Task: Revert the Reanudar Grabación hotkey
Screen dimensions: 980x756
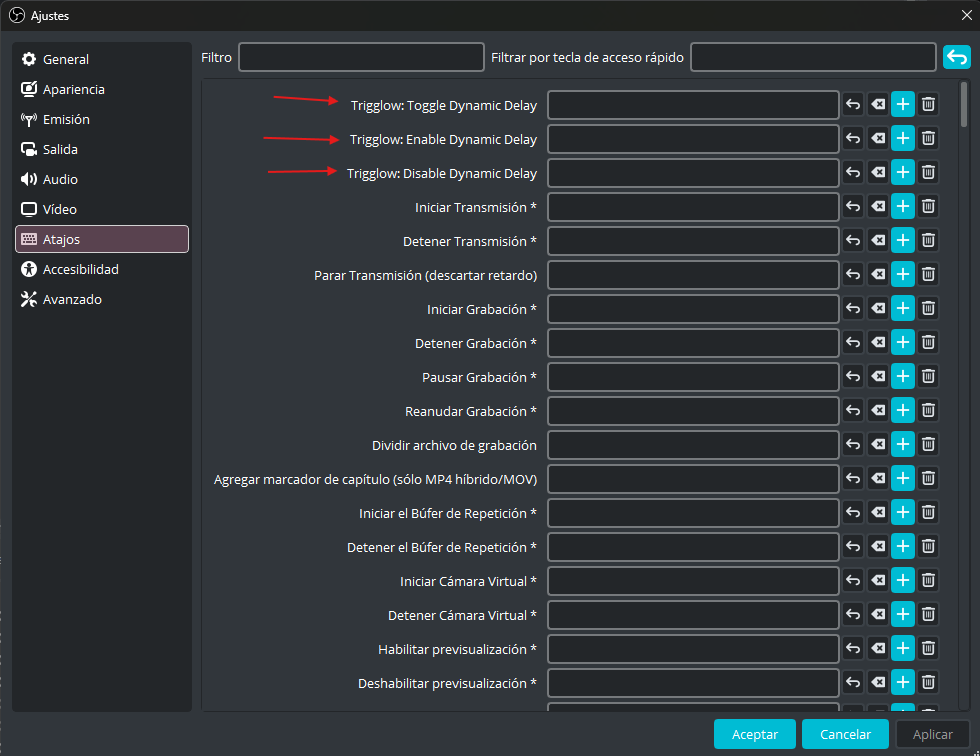Action: [x=852, y=410]
